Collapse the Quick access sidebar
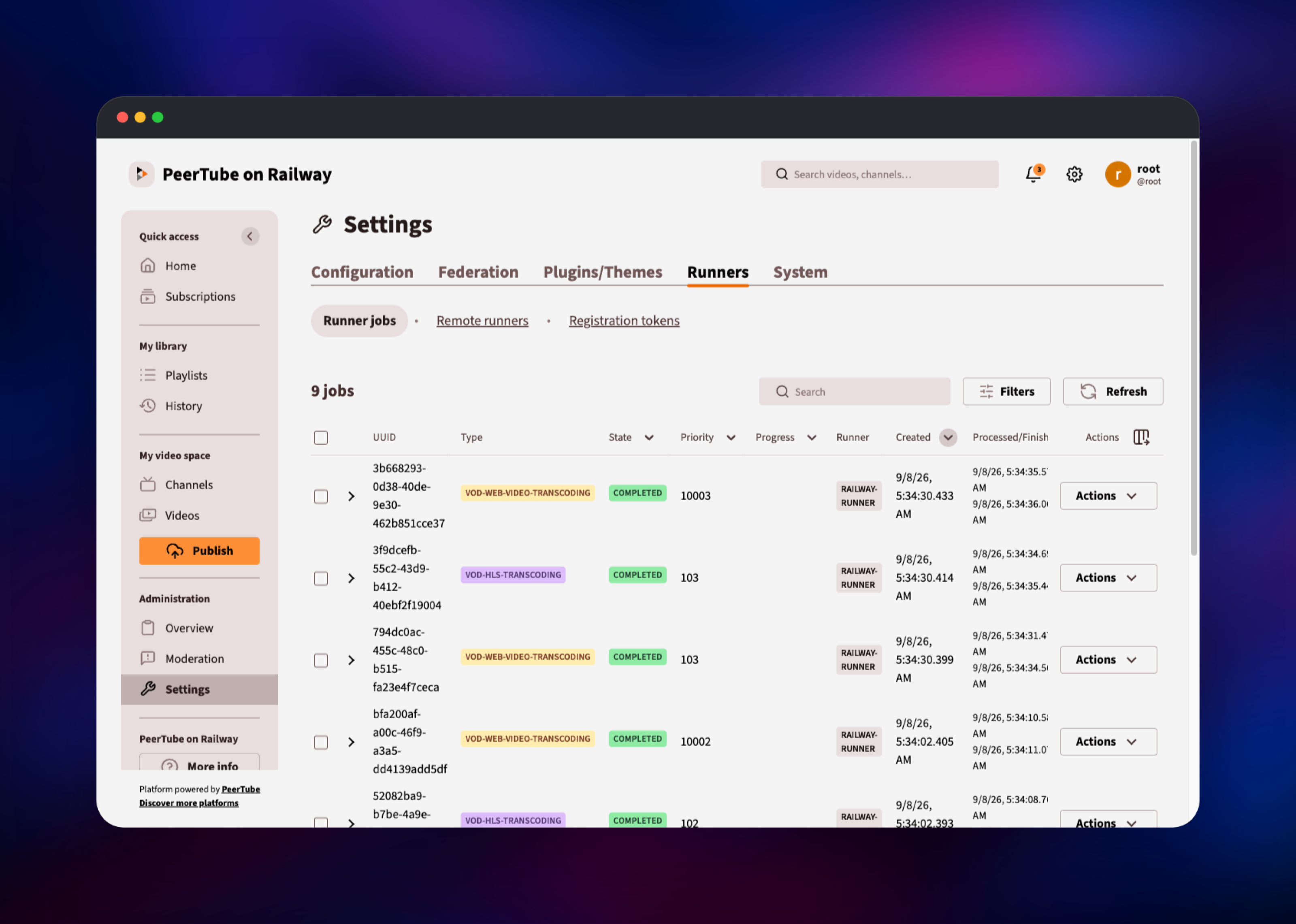This screenshot has height=924, width=1296. (250, 236)
